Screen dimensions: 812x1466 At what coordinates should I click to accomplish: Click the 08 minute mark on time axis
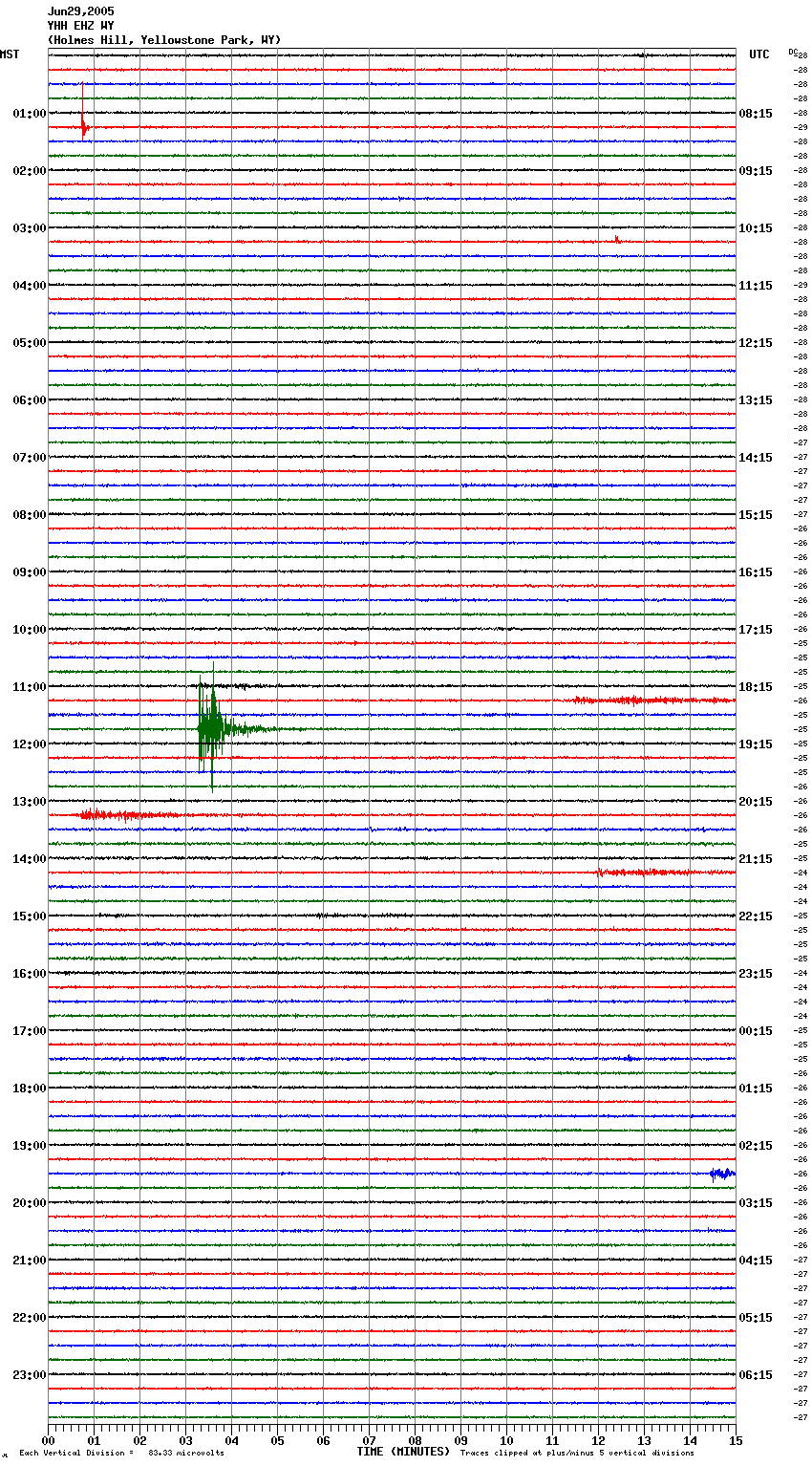pos(415,1441)
